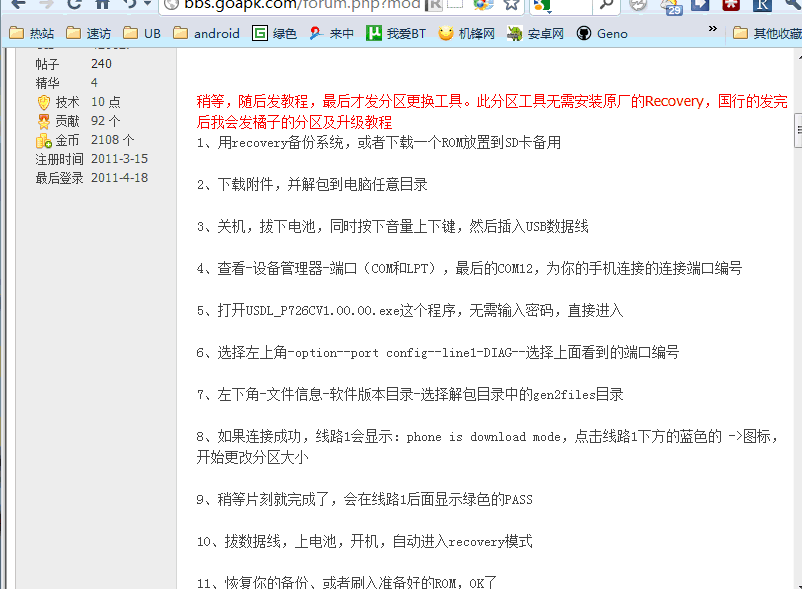Click step 4 about 设备管理器-端口
The image size is (802, 589).
[470, 268]
